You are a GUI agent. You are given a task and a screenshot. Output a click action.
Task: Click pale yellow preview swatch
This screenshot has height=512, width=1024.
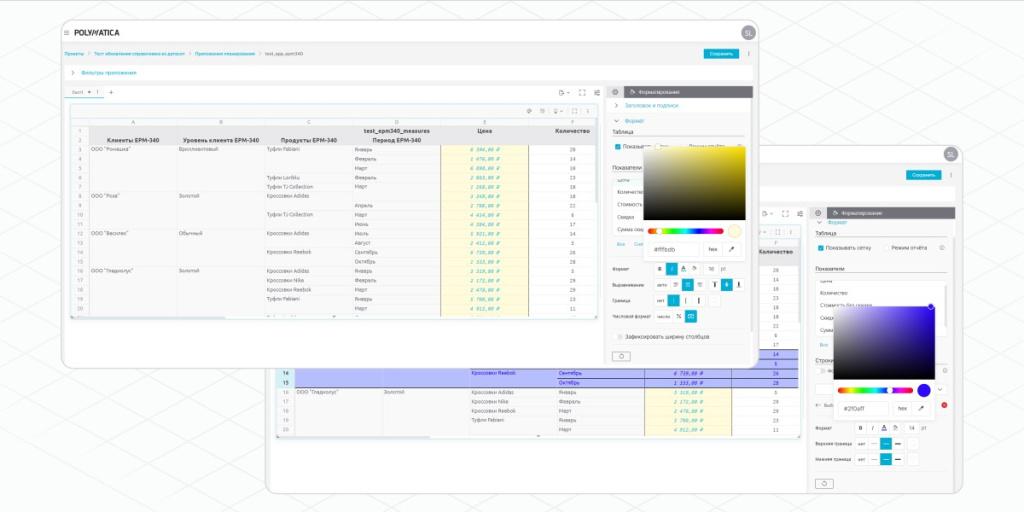click(x=735, y=231)
